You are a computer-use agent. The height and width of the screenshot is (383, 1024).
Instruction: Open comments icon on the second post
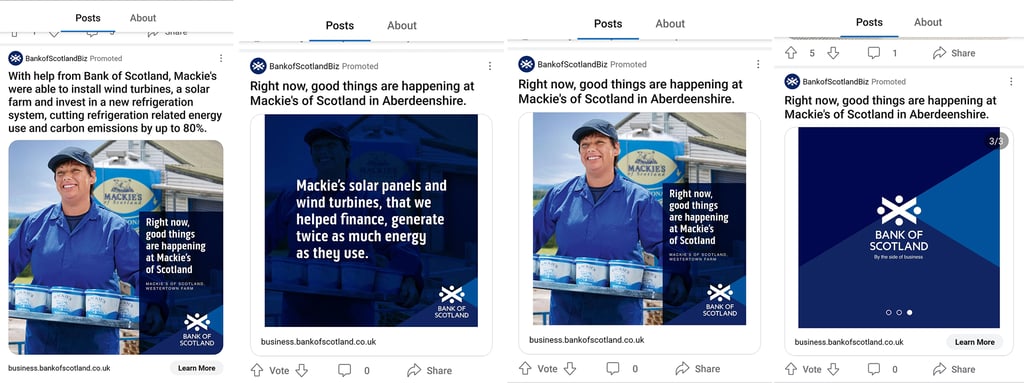point(344,371)
